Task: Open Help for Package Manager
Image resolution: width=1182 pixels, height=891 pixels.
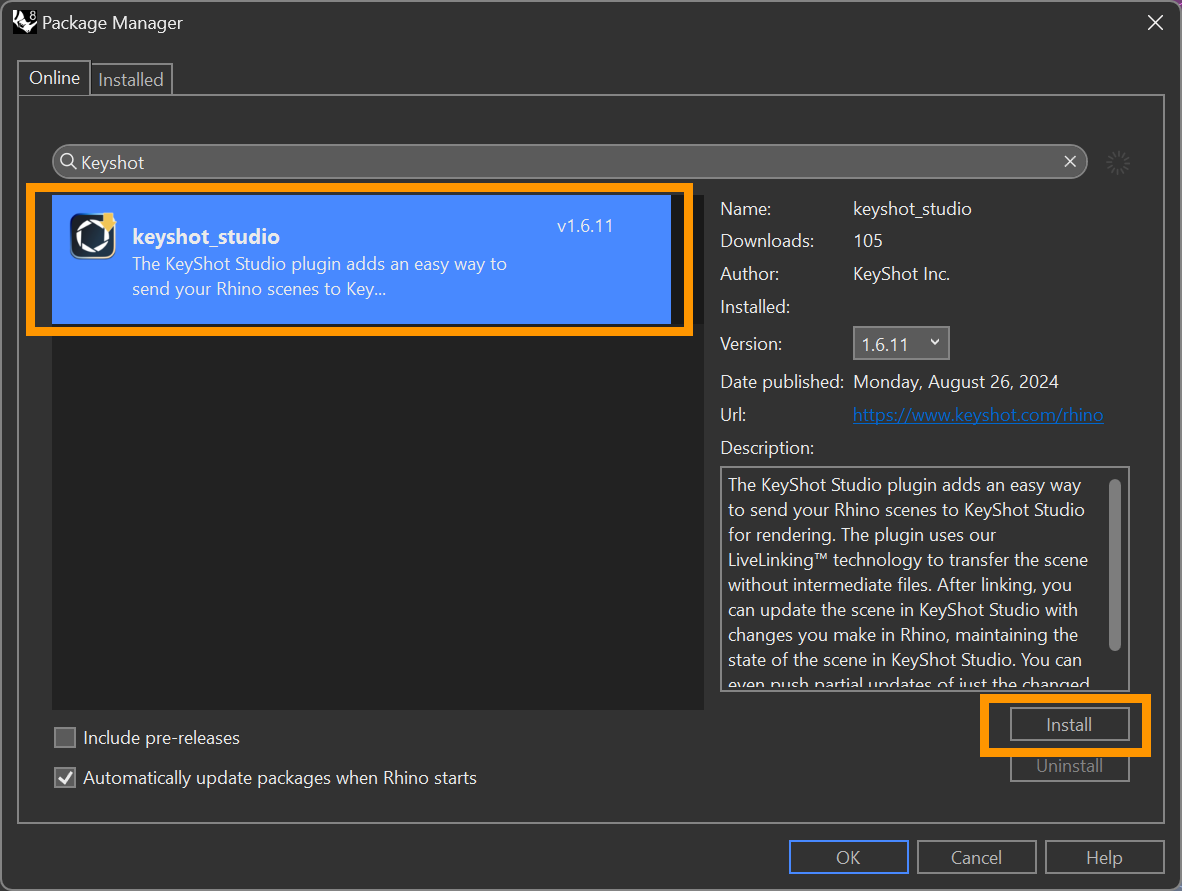Action: 1104,857
